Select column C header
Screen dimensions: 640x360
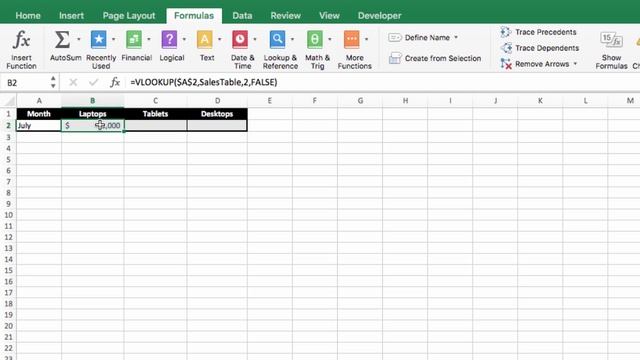click(x=156, y=100)
